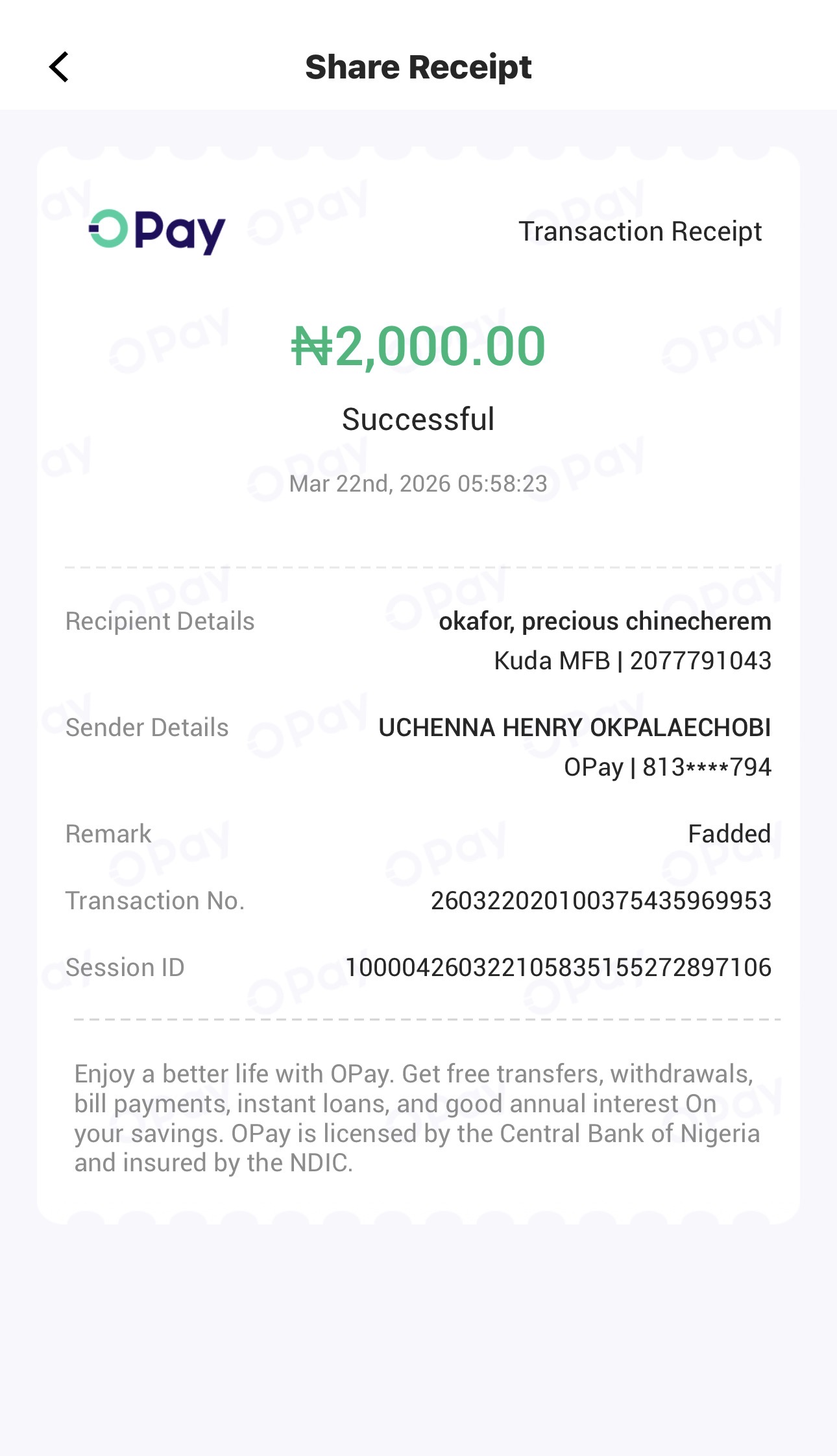Screen dimensions: 837x1456
Task: Click the Transaction Receipt heading
Action: point(640,232)
